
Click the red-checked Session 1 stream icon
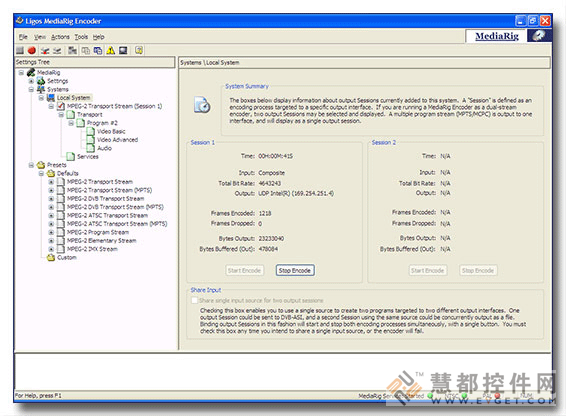[61, 106]
